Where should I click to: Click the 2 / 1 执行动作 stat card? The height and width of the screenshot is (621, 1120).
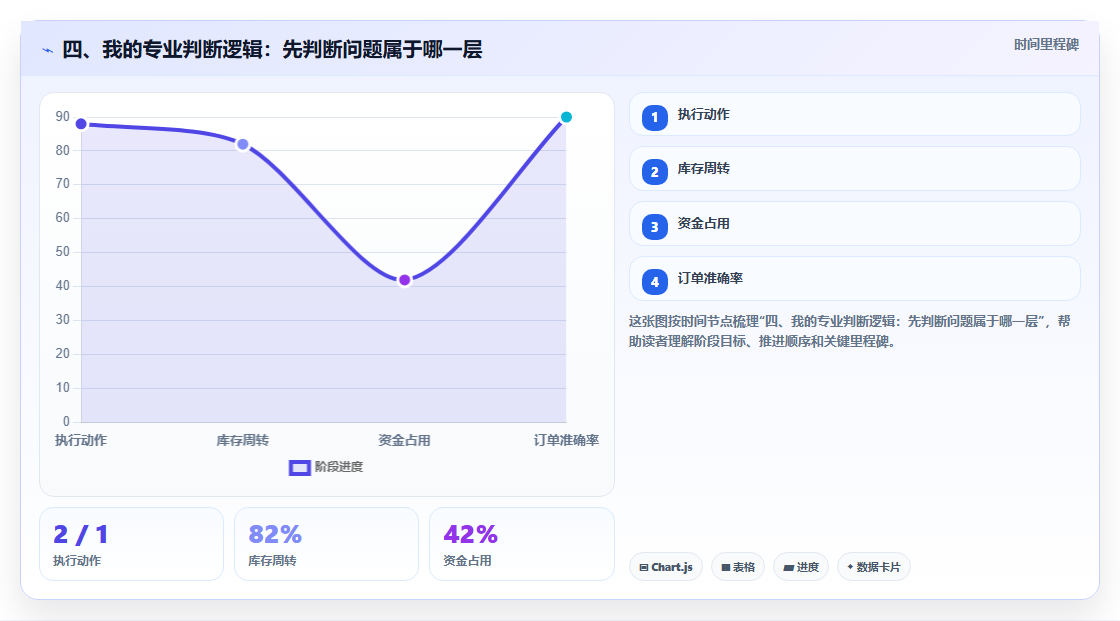click(131, 544)
